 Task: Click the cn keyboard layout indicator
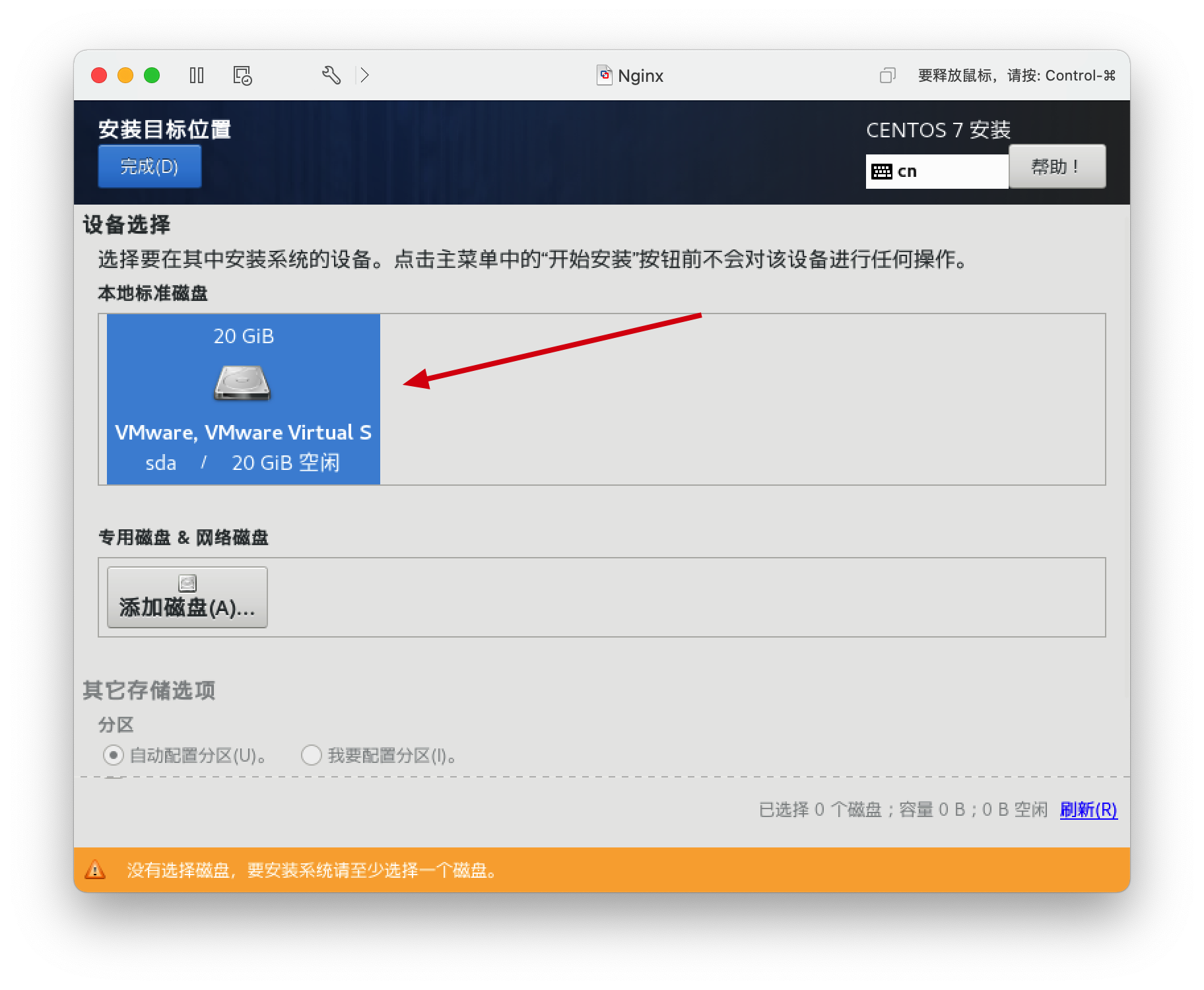tap(937, 172)
